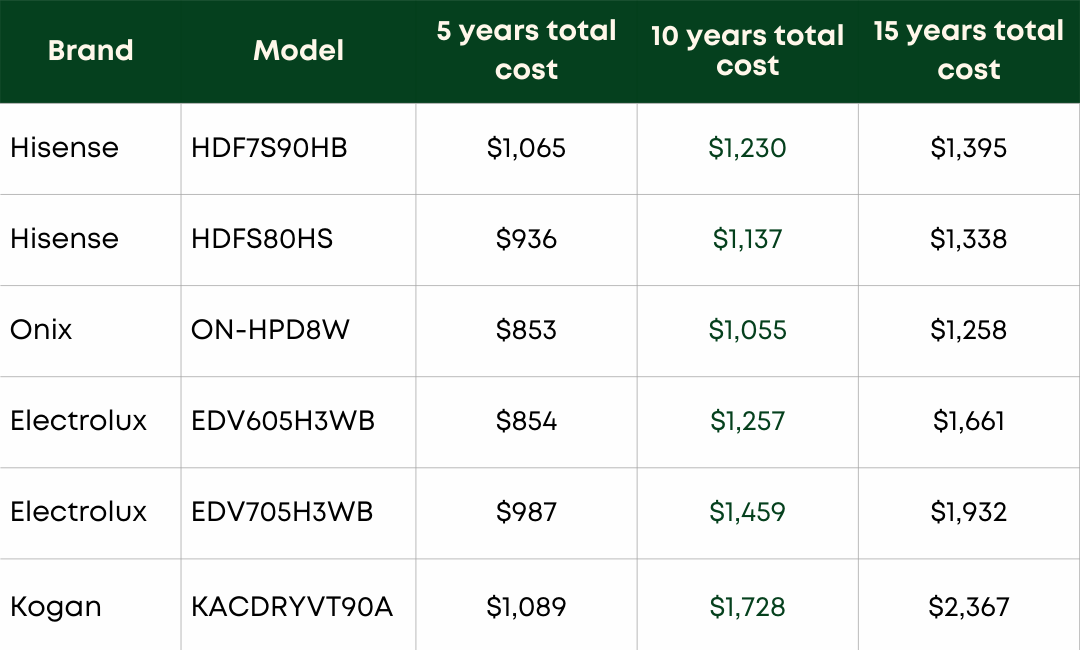Click the Brand column header

90,50
